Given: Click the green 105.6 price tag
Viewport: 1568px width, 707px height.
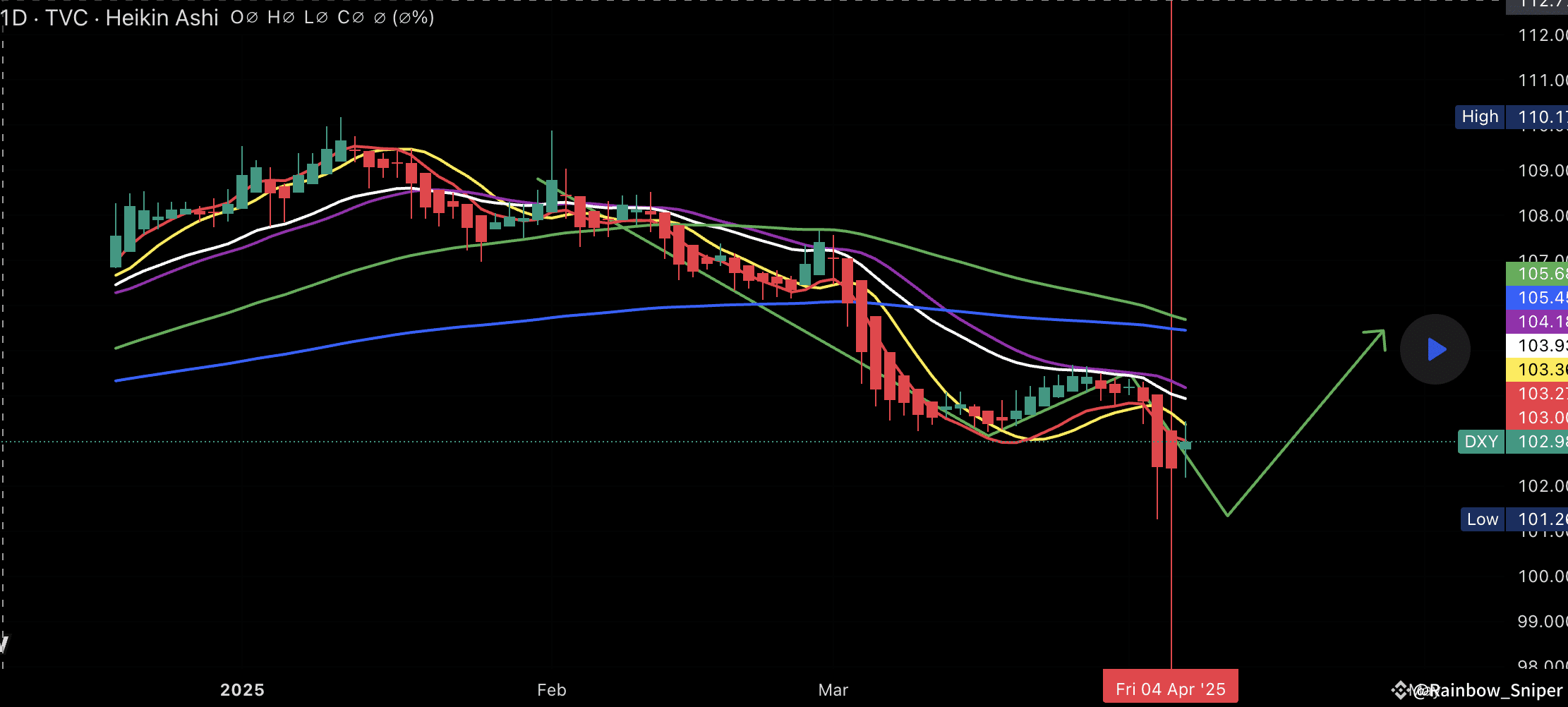Looking at the screenshot, I should (1537, 274).
